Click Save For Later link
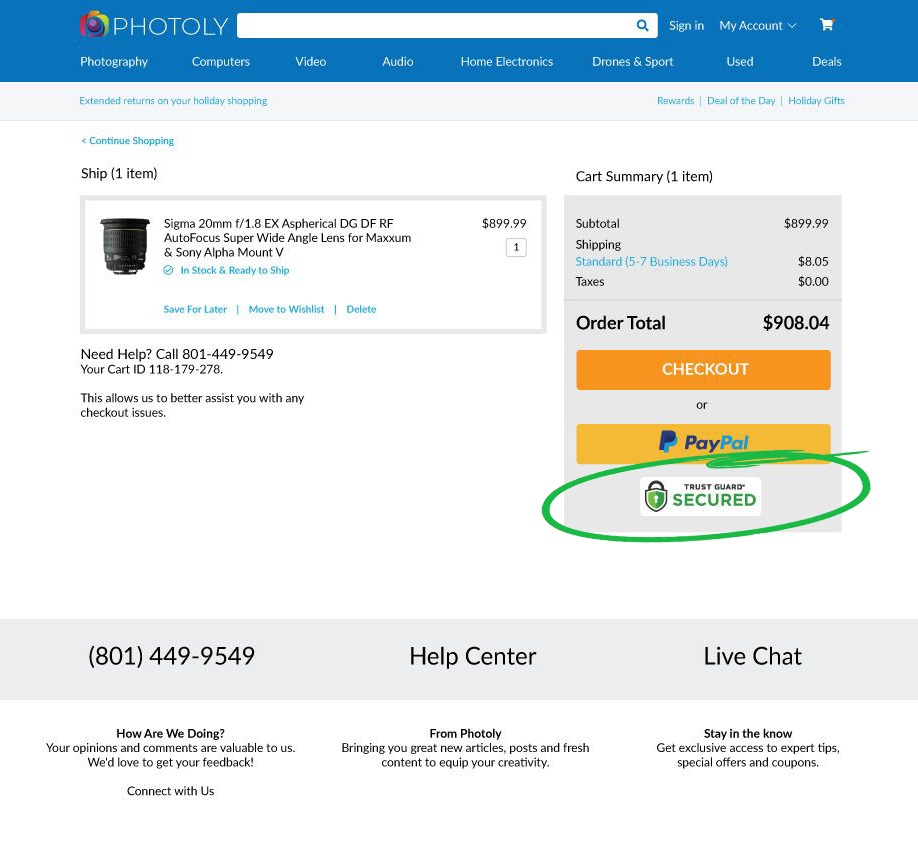 [x=195, y=309]
